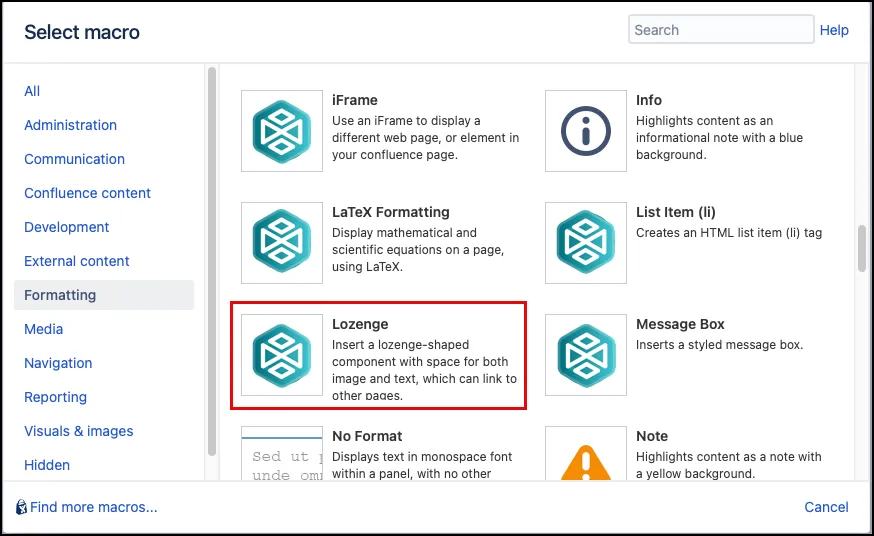The width and height of the screenshot is (874, 536).
Task: Click 'Inserts a styled message box.' description
Action: tap(719, 344)
